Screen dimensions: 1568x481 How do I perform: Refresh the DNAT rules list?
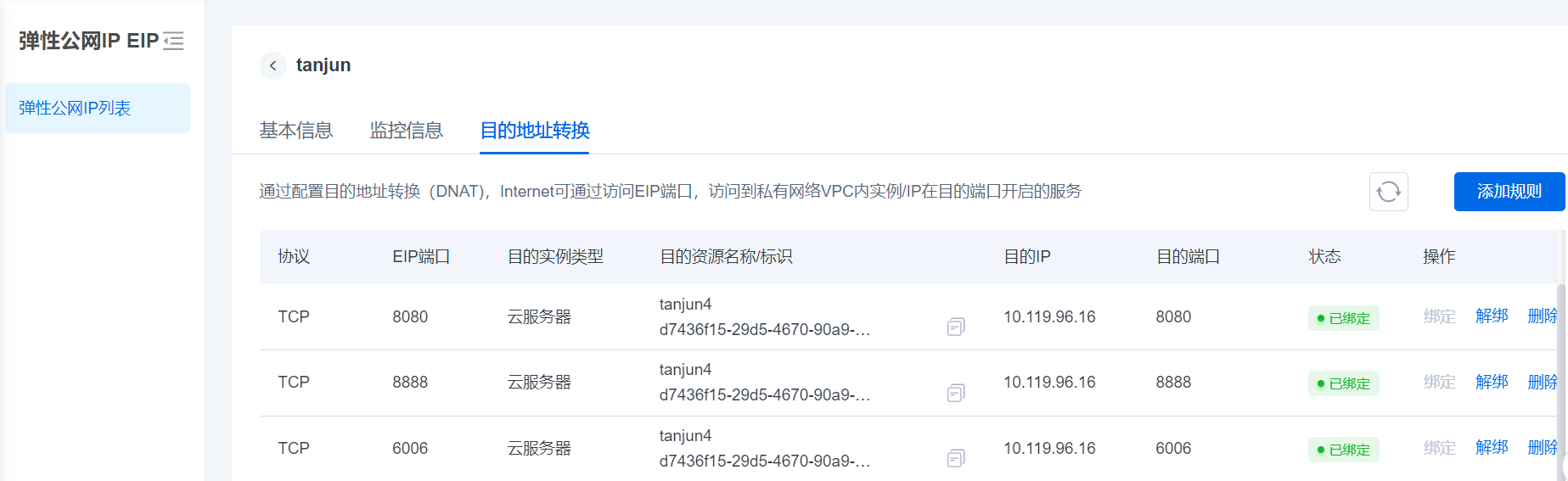1388,192
